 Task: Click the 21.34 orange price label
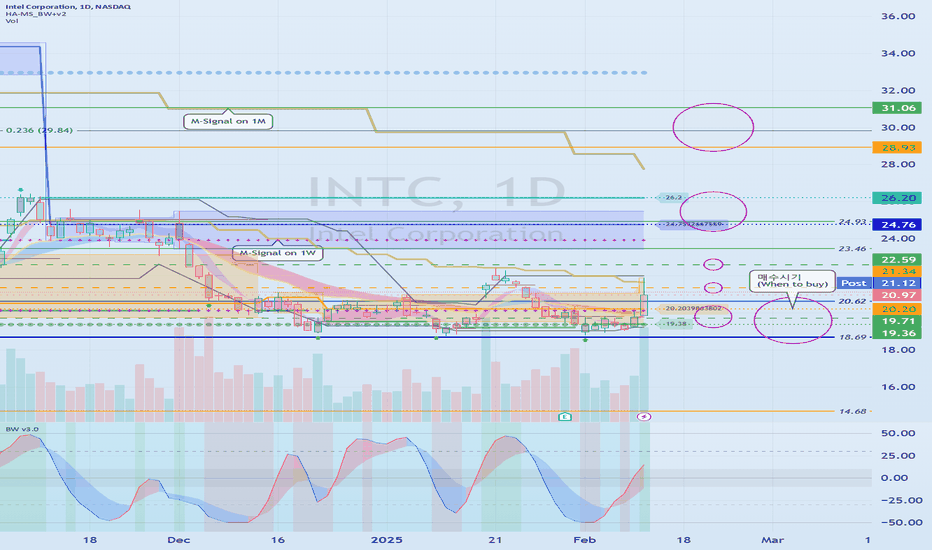click(x=897, y=271)
